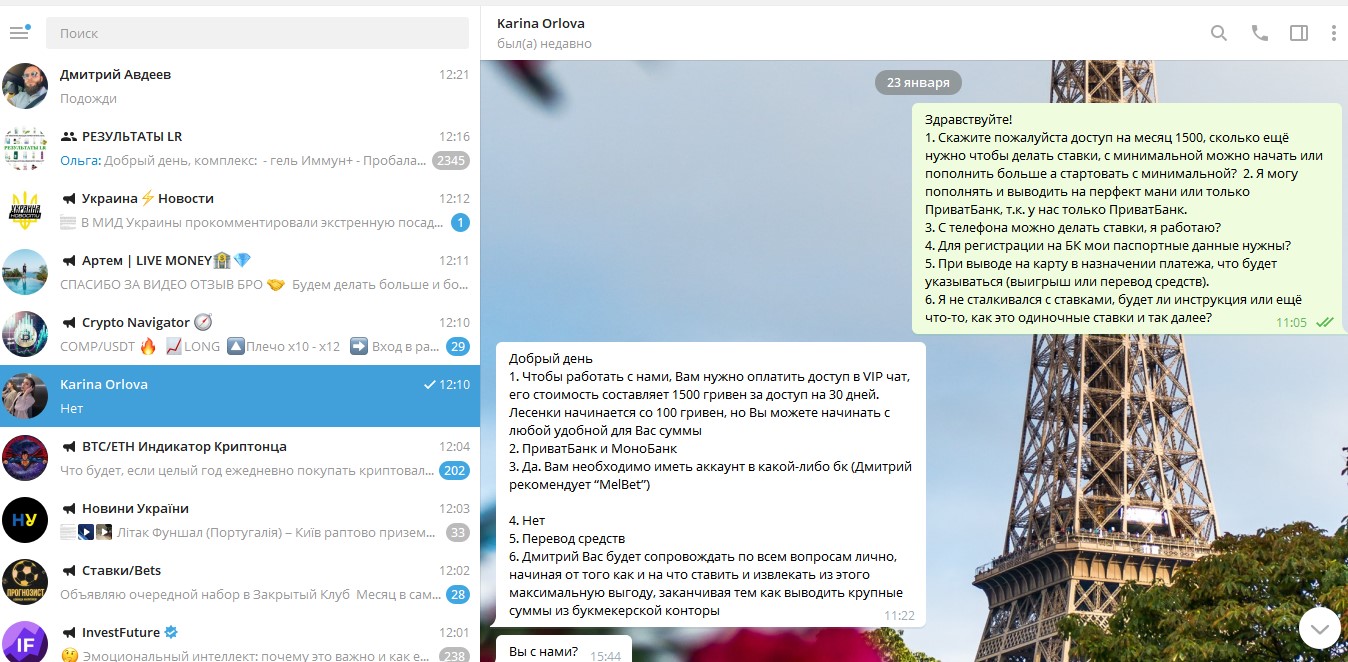Open the Артем | LIVE MONEY channel
The image size is (1348, 662).
coord(240,272)
